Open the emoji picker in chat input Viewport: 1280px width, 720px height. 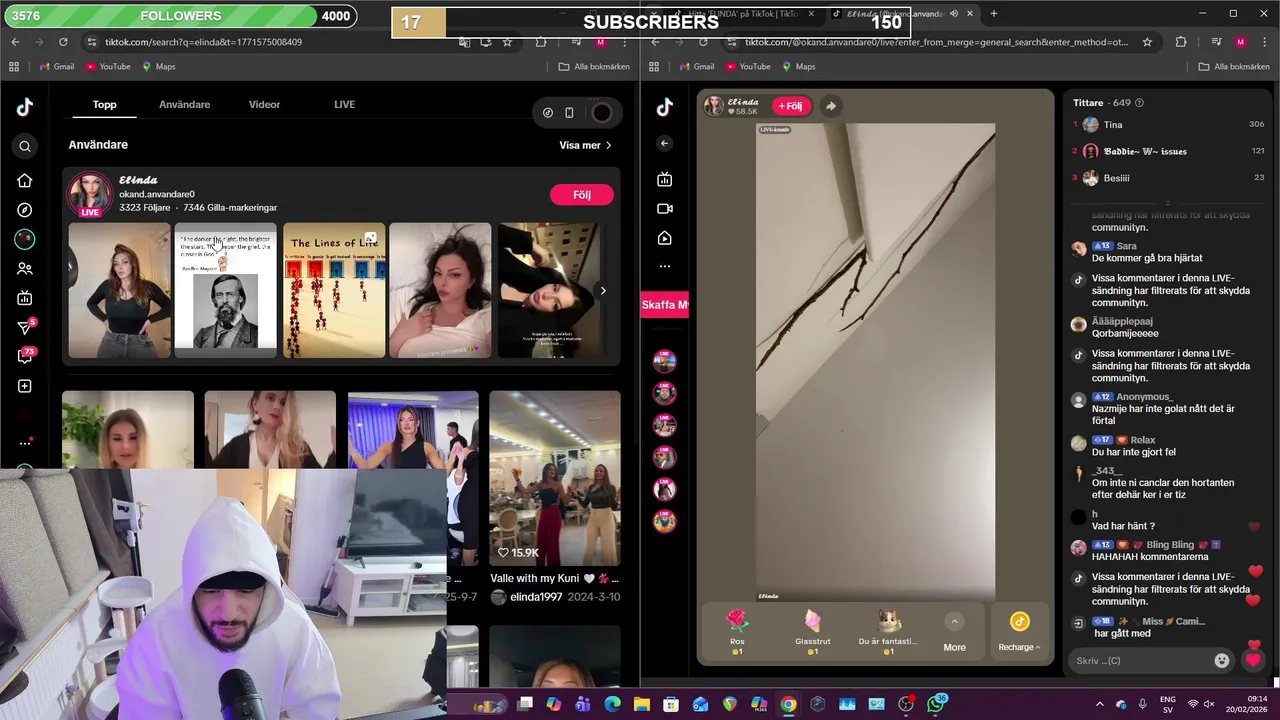pos(1221,661)
